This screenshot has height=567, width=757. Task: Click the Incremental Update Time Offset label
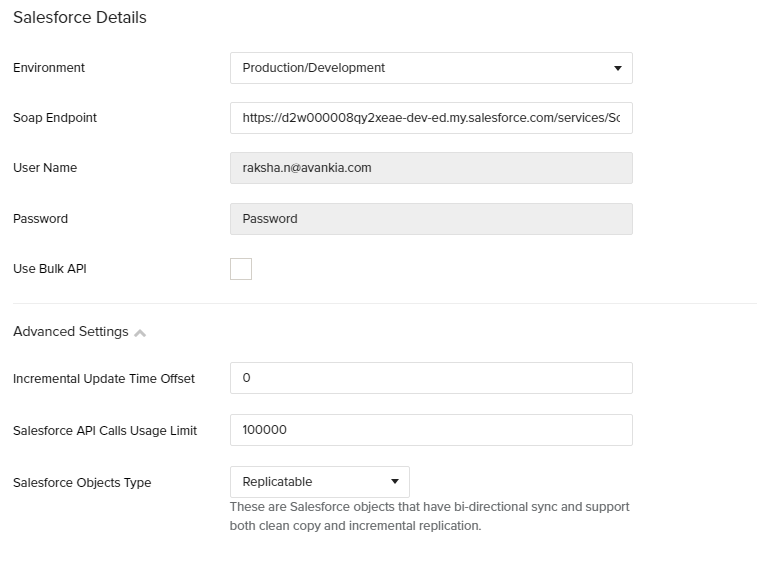tap(104, 379)
